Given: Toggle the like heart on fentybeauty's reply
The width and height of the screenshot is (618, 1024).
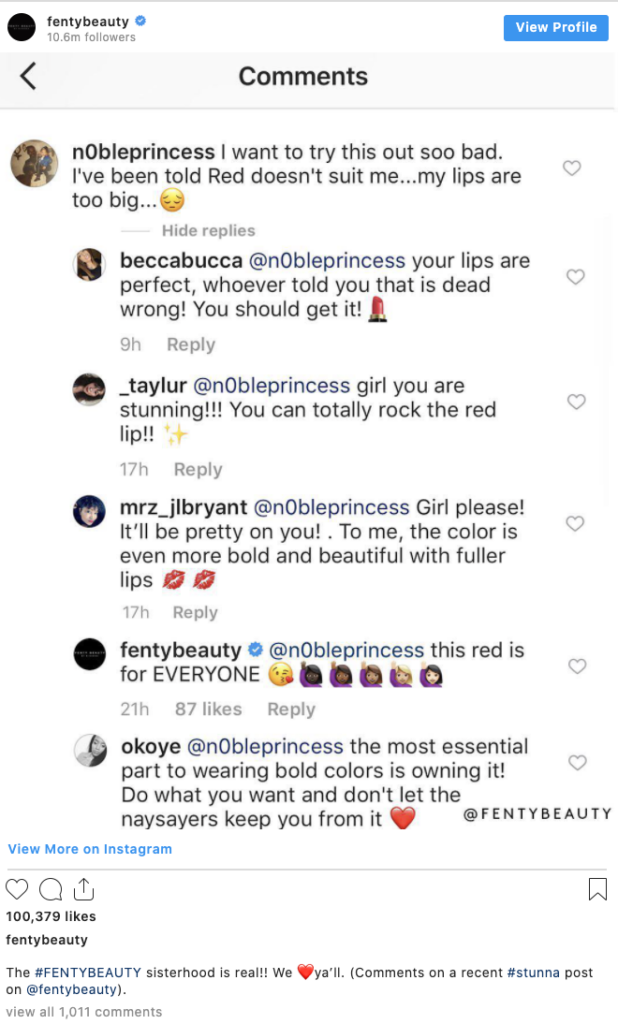Looking at the screenshot, I should pos(577,666).
